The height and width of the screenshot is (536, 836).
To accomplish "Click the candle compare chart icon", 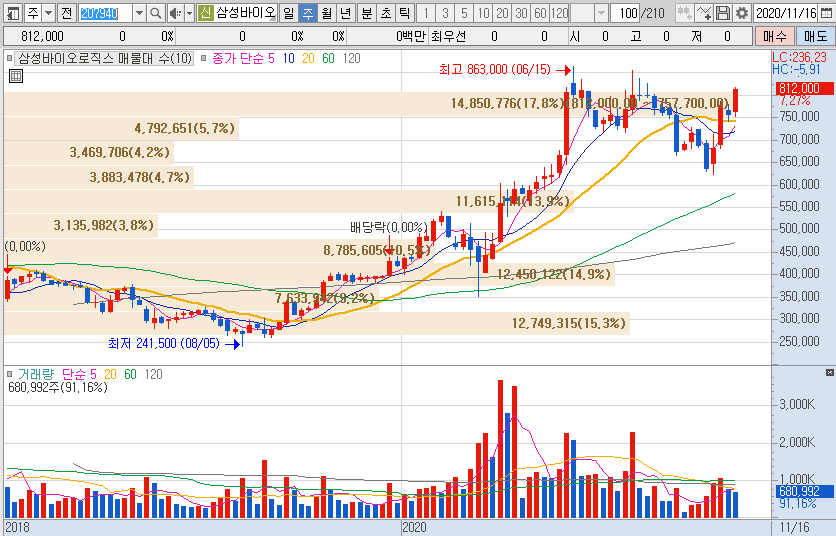I will click(685, 13).
